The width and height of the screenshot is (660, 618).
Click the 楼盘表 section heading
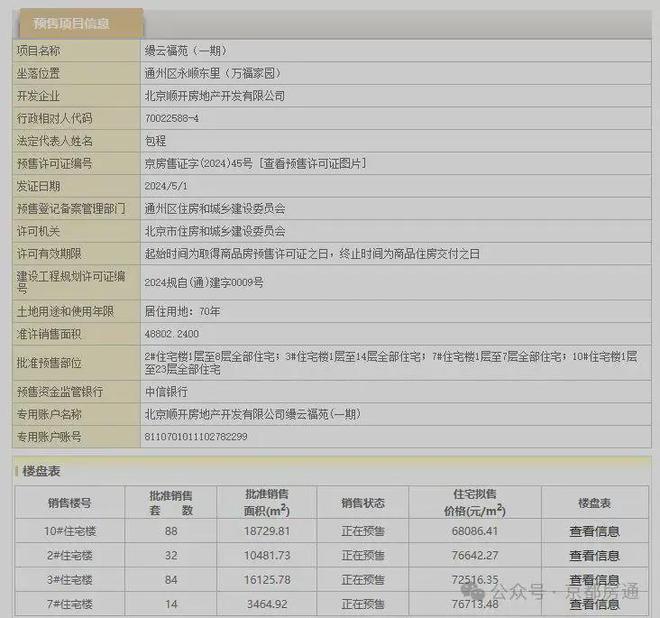[41, 471]
